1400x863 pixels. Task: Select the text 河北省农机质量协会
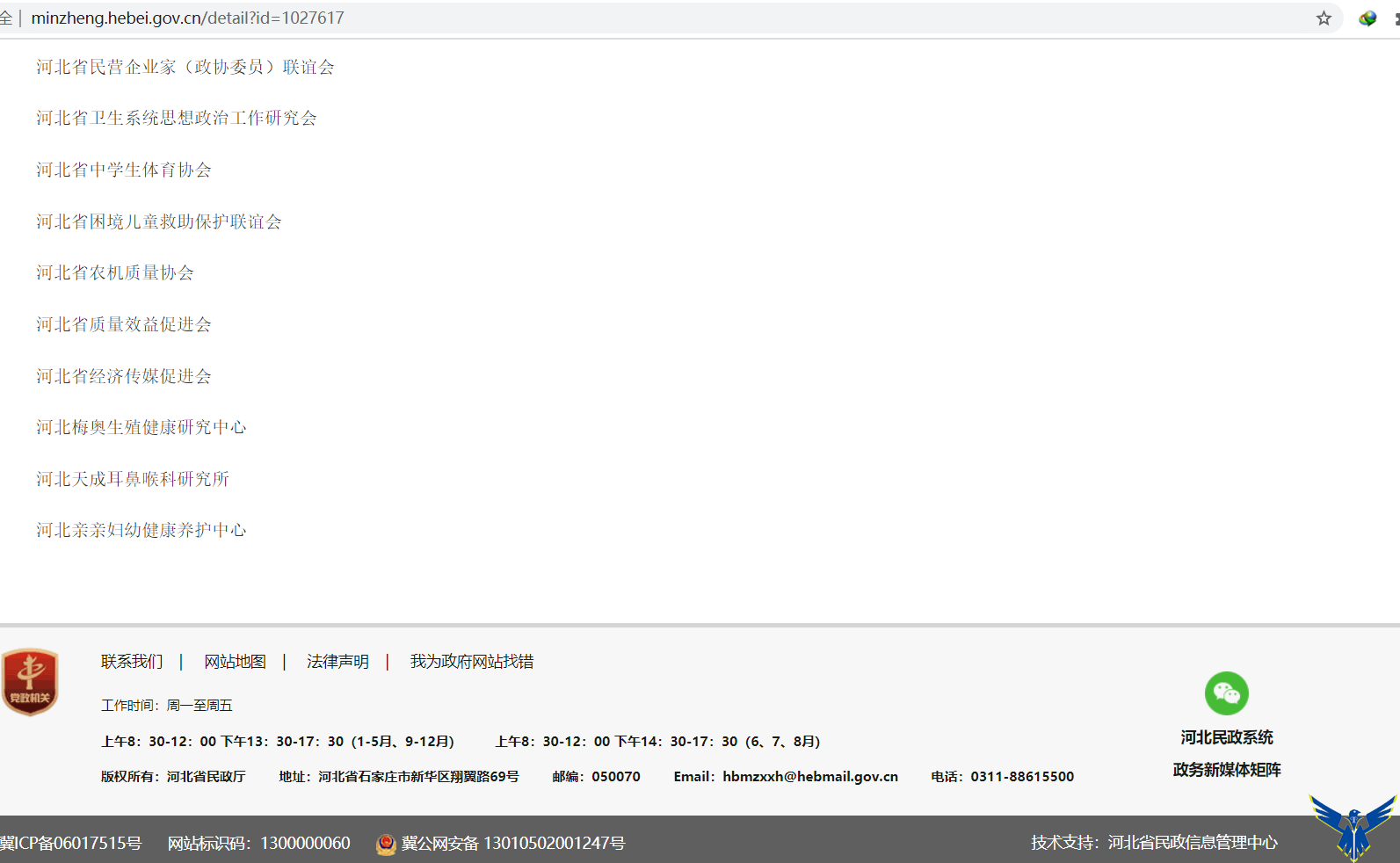click(115, 273)
